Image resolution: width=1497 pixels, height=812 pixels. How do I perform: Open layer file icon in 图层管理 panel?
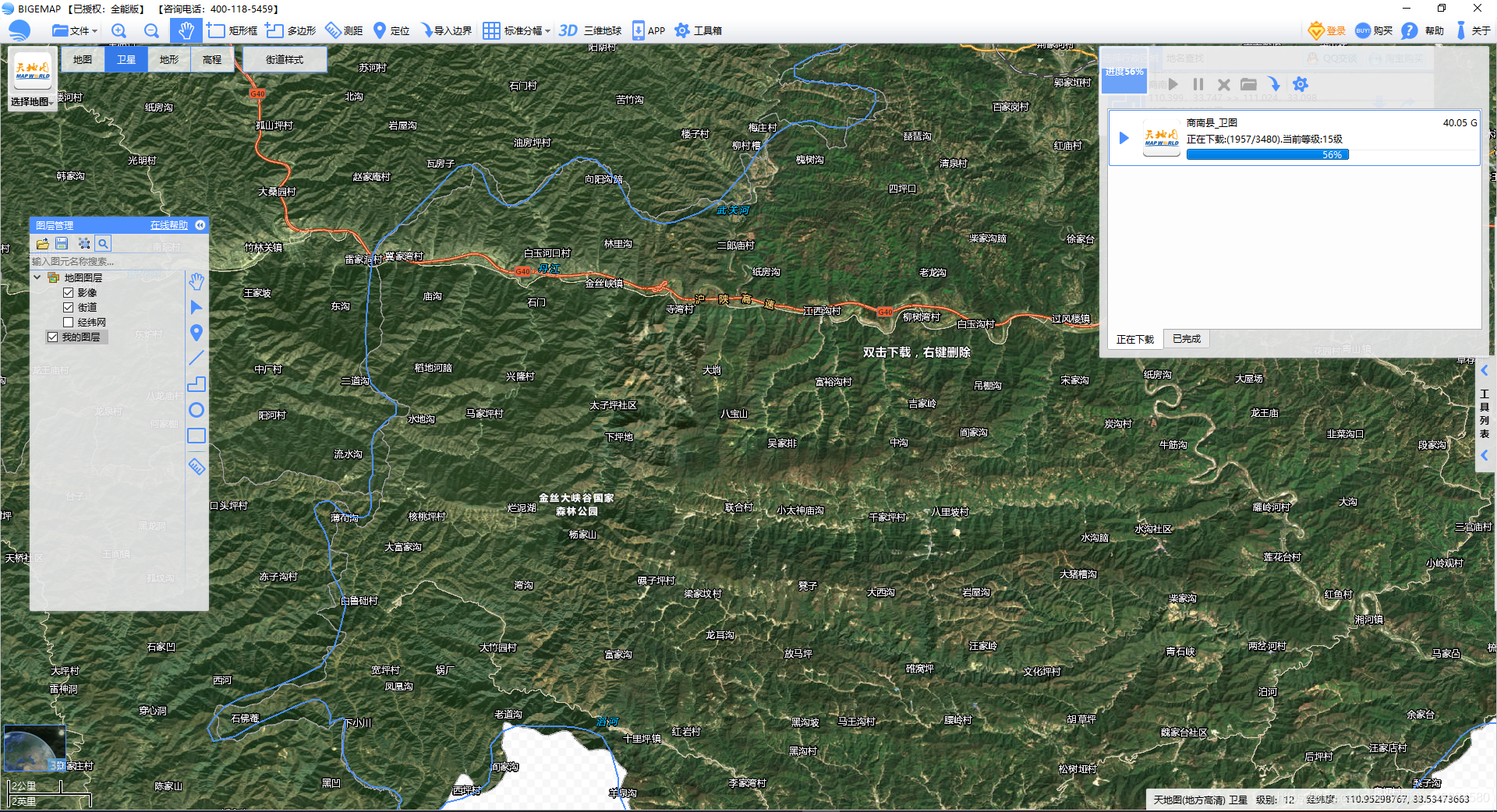pos(43,243)
